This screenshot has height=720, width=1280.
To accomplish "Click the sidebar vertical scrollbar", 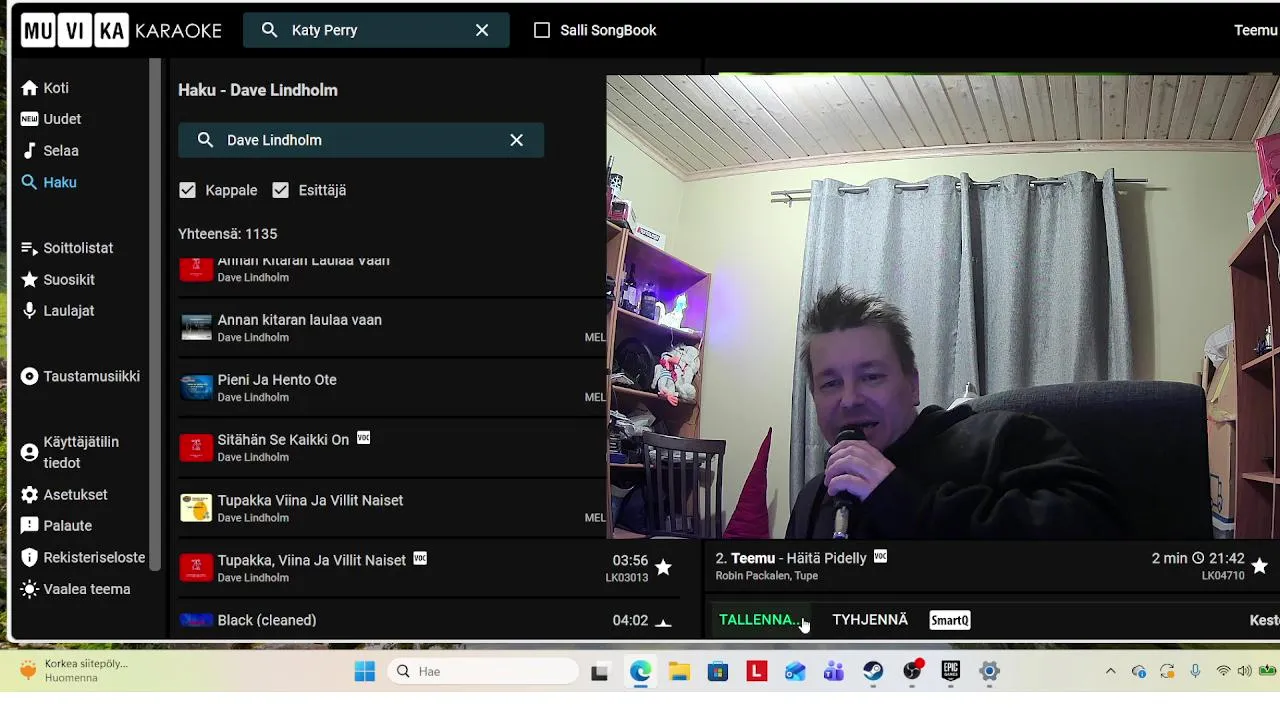I will [155, 314].
